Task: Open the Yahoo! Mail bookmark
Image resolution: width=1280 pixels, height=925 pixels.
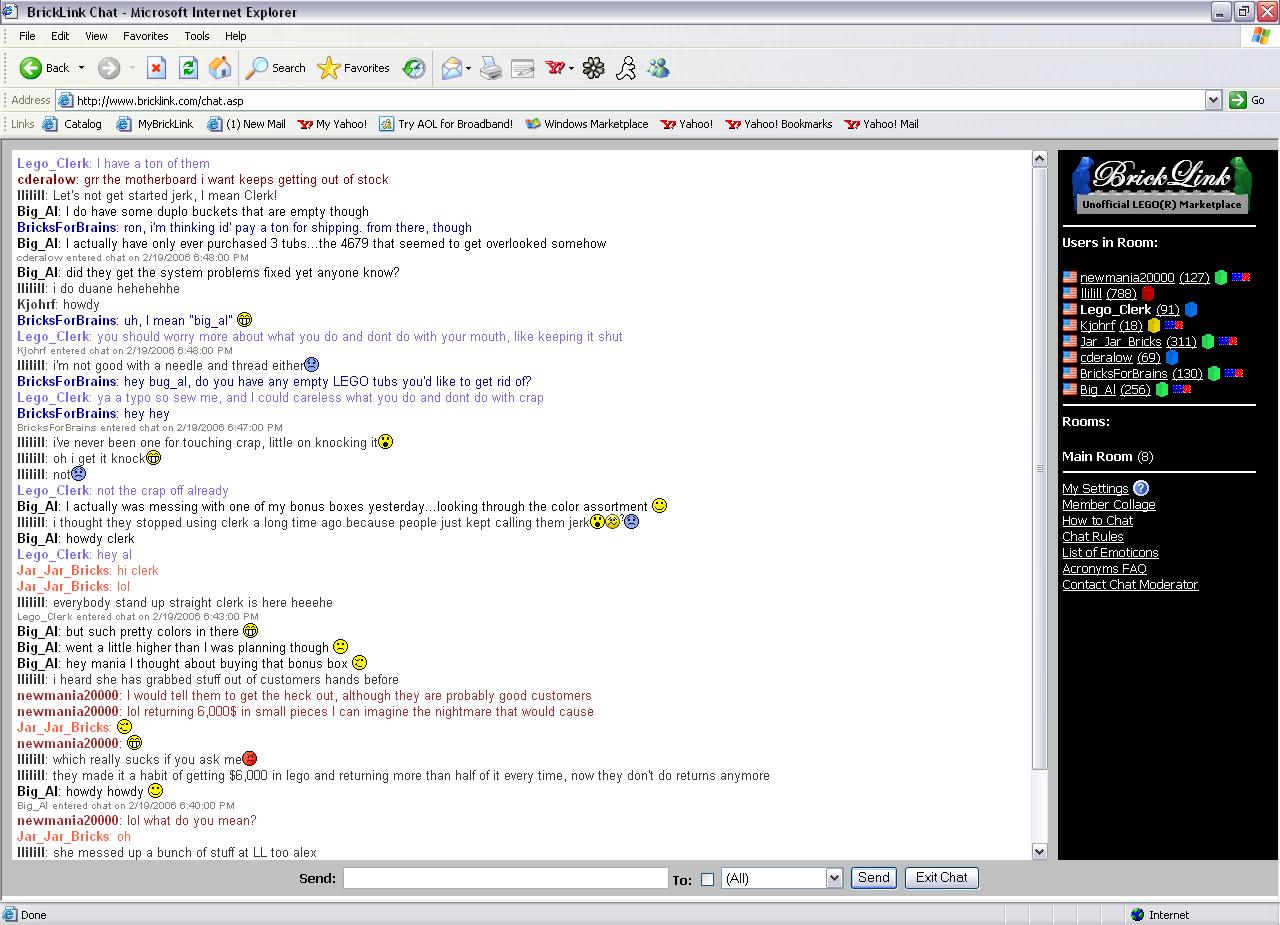Action: [x=882, y=124]
